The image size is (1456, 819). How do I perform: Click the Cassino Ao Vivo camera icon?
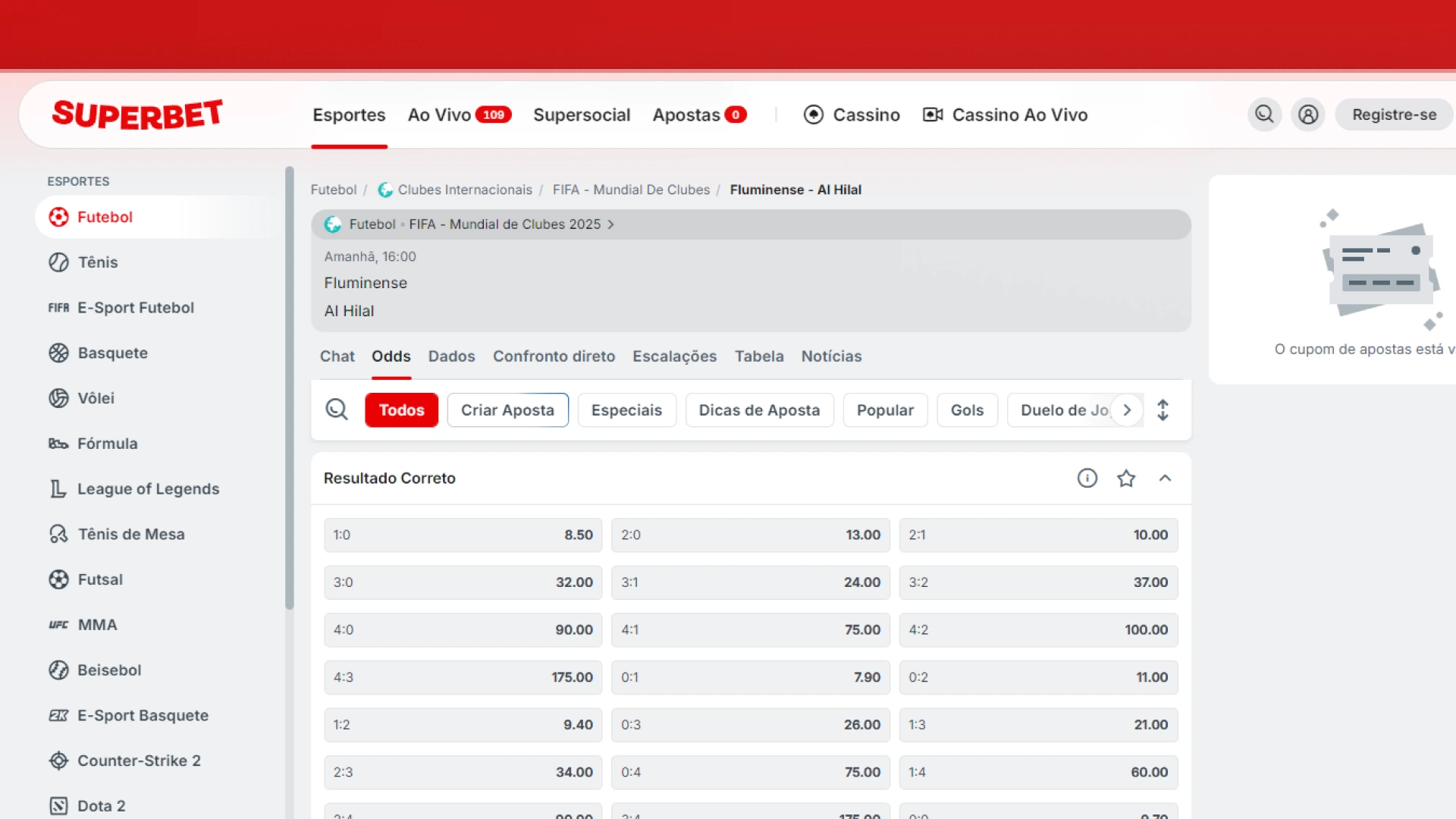(x=933, y=115)
